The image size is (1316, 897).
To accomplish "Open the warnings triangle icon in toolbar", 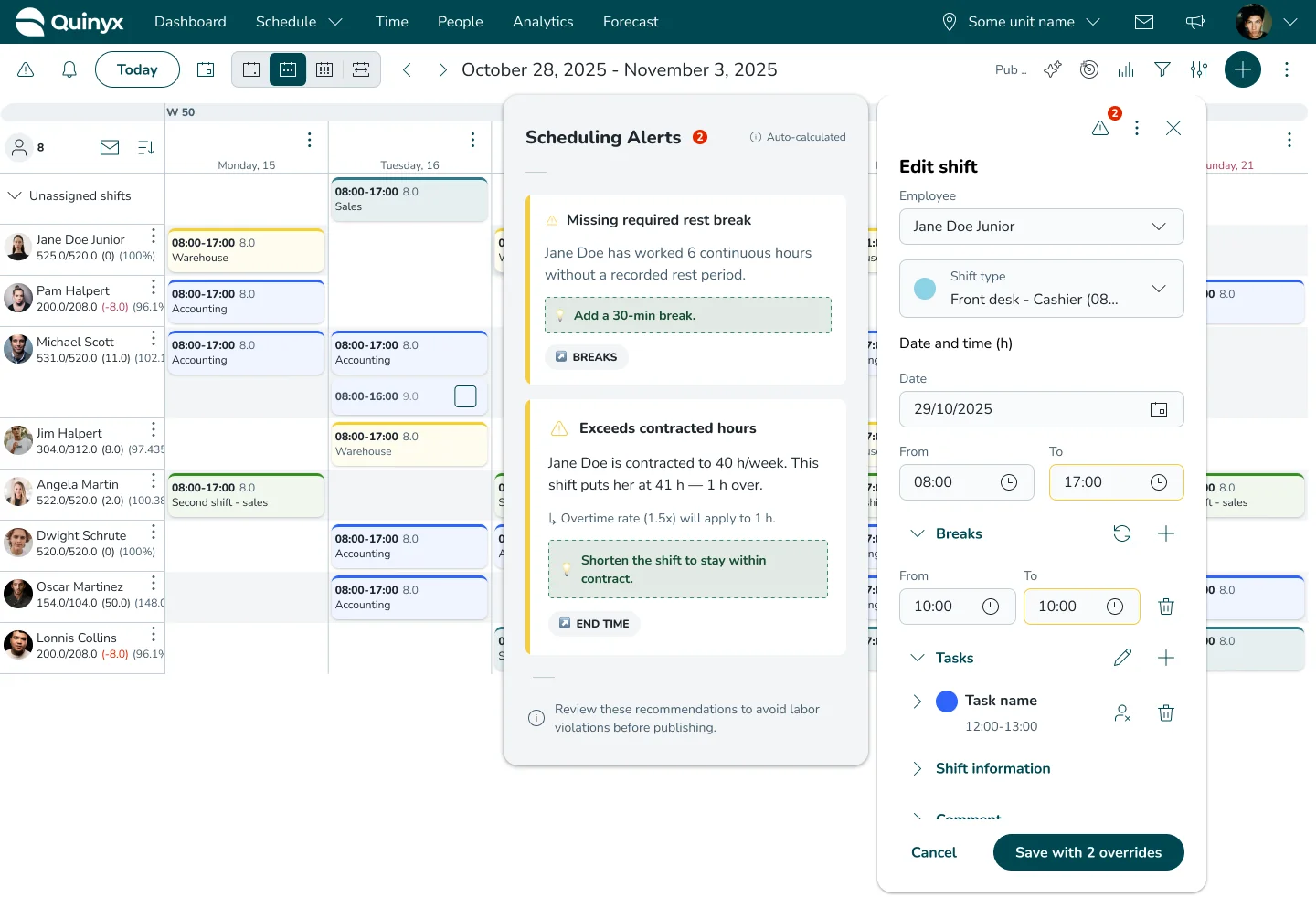I will [x=26, y=69].
